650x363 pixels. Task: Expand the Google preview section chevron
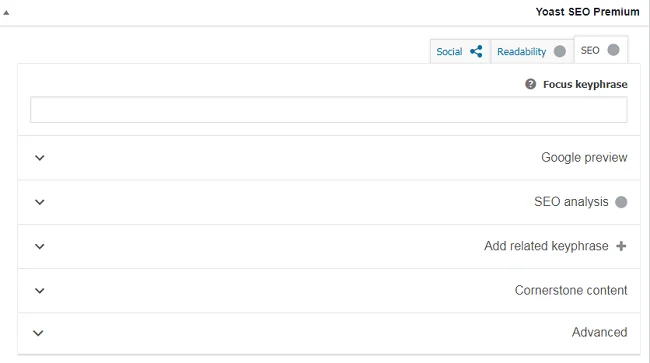(39, 158)
